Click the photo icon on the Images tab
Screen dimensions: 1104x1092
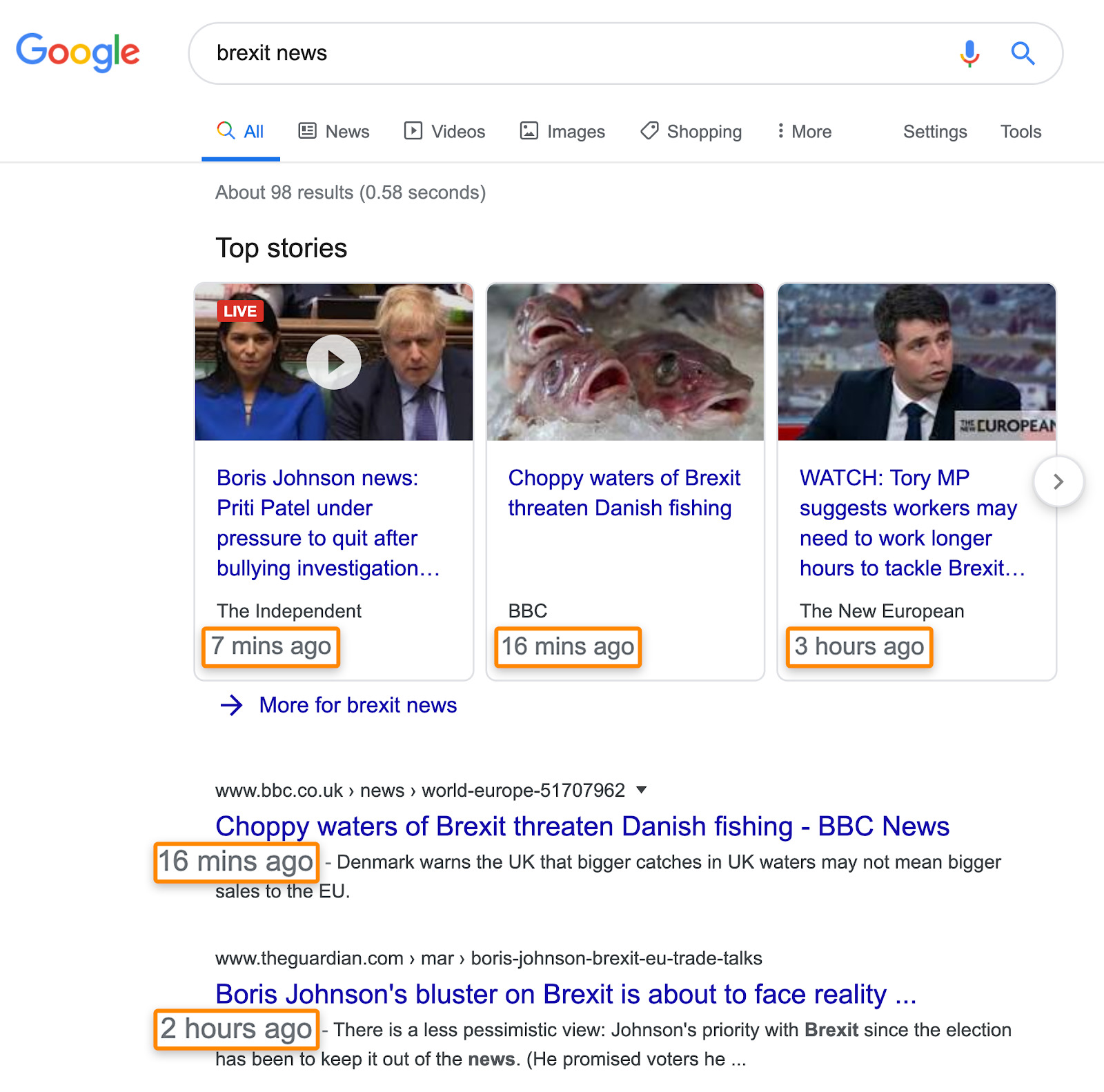(528, 130)
